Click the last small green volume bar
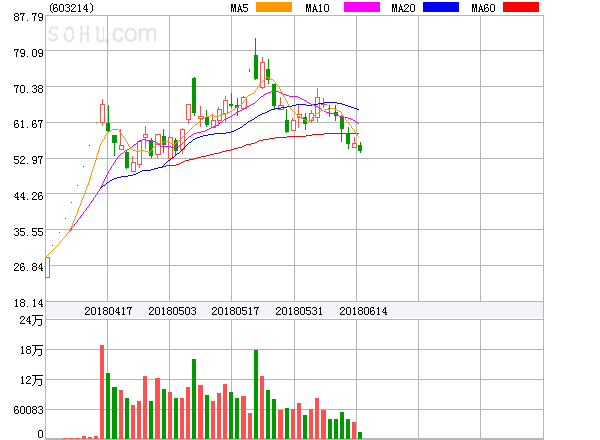Viewport: 600px width, 440px height. coord(360,435)
